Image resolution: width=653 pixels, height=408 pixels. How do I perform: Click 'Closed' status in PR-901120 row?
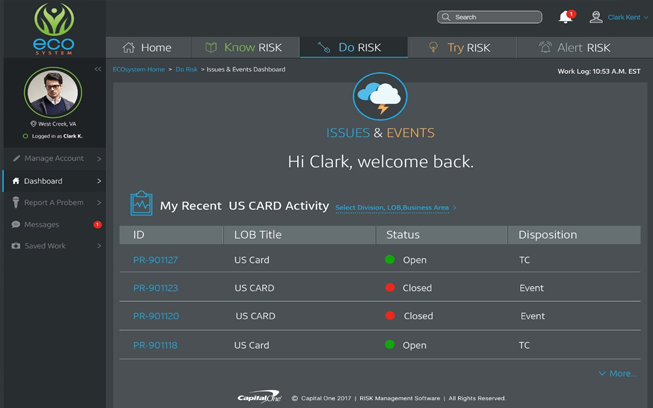pos(418,316)
